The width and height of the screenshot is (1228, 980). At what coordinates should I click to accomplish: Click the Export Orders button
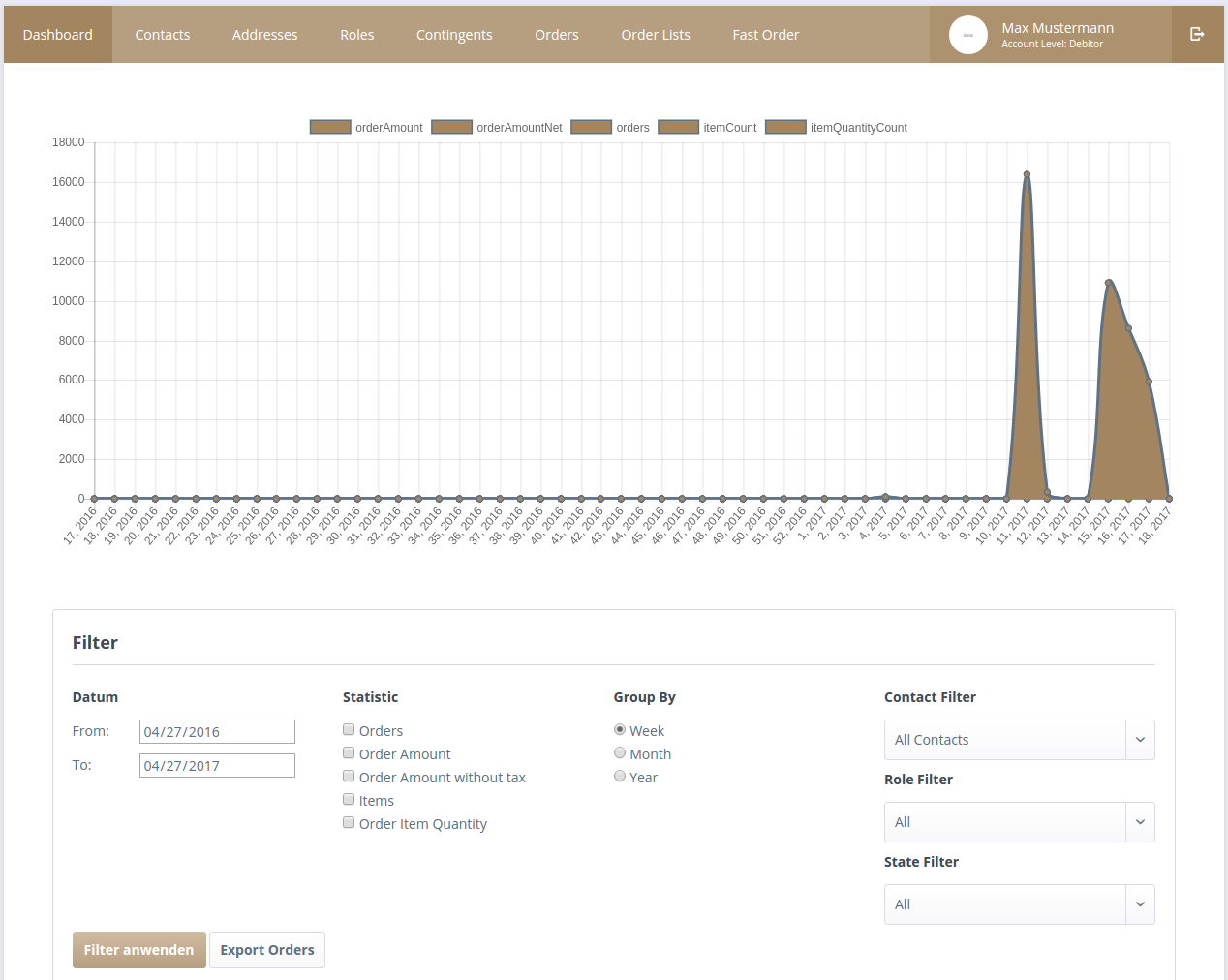click(x=267, y=950)
